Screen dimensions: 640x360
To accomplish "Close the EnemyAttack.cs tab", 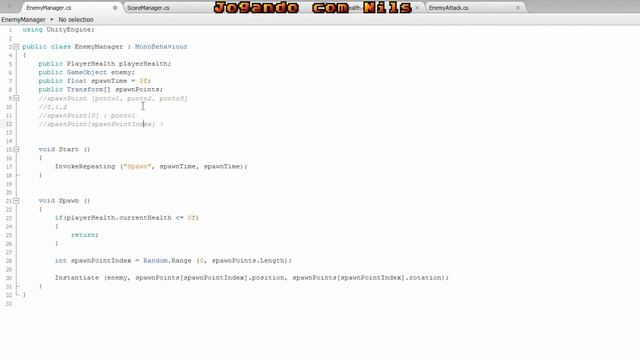I will pos(518,8).
